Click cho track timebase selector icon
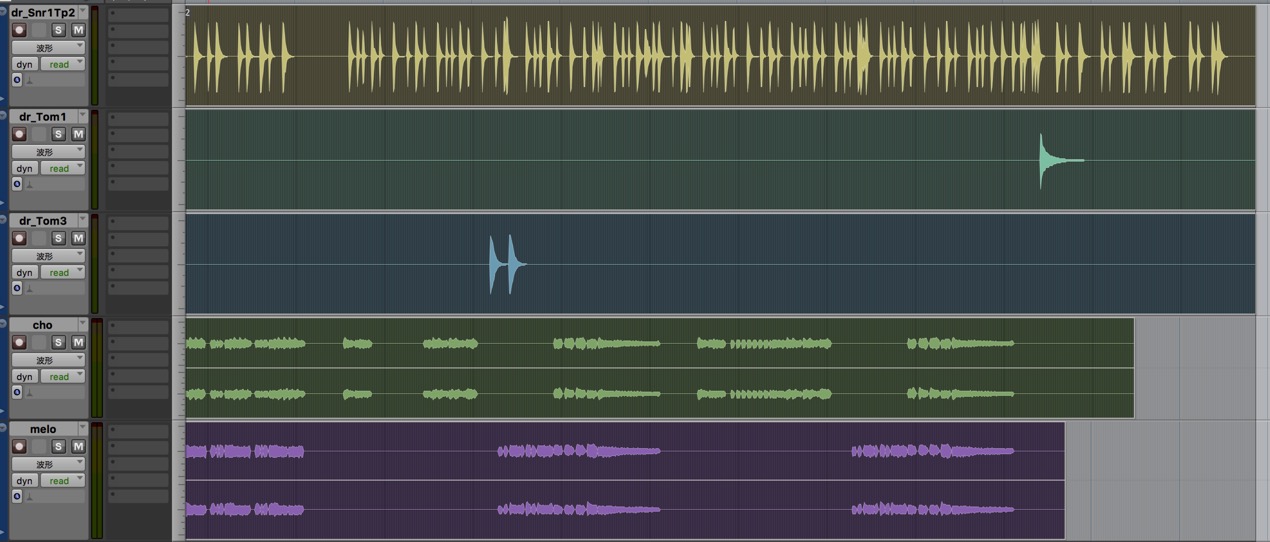The image size is (1270, 542). pyautogui.click(x=17, y=392)
